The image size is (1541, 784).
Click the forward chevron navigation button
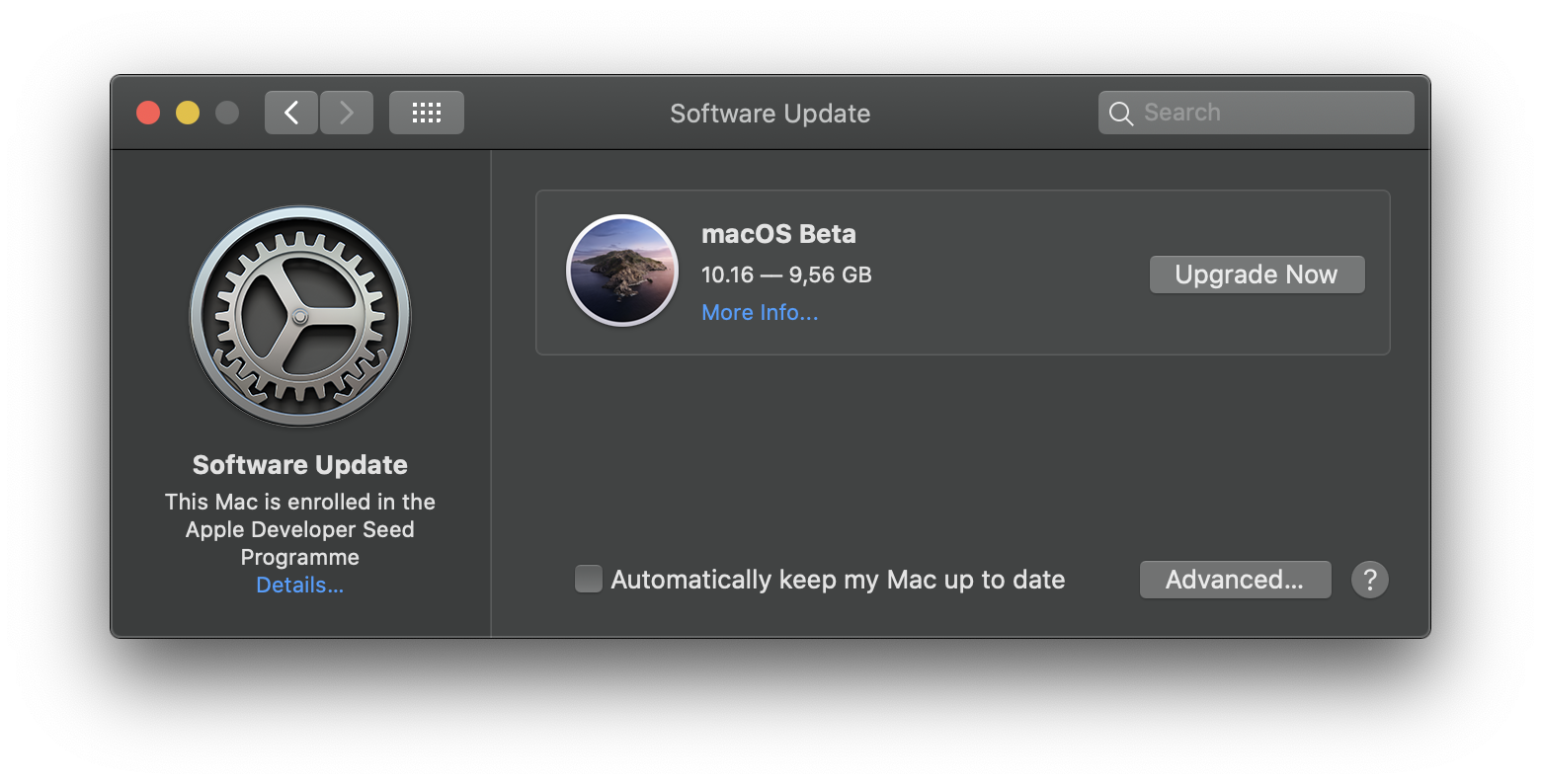coord(347,113)
